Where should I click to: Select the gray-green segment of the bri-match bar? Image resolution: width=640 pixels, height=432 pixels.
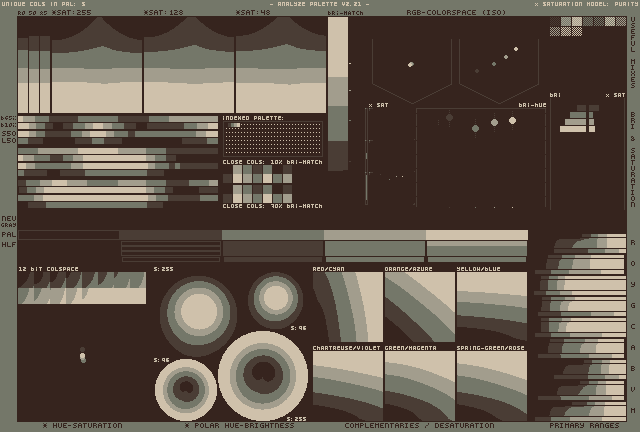tap(338, 124)
